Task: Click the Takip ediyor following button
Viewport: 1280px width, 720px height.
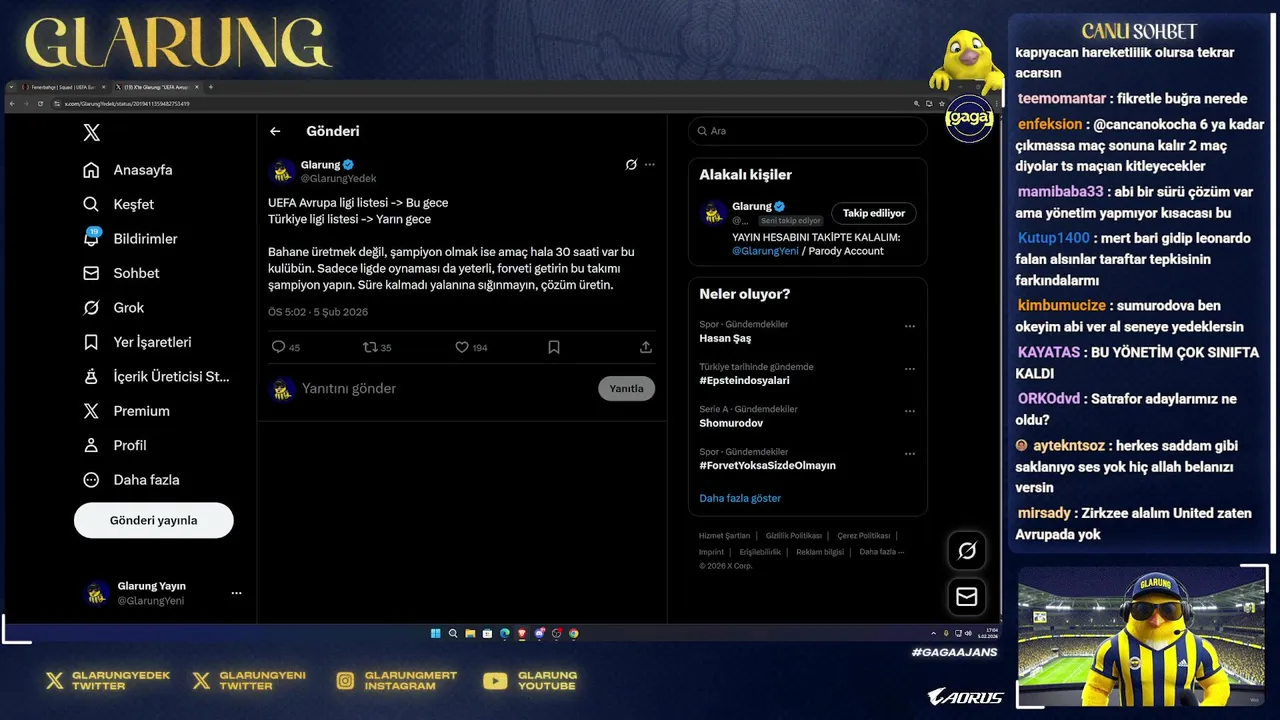Action: tap(874, 213)
